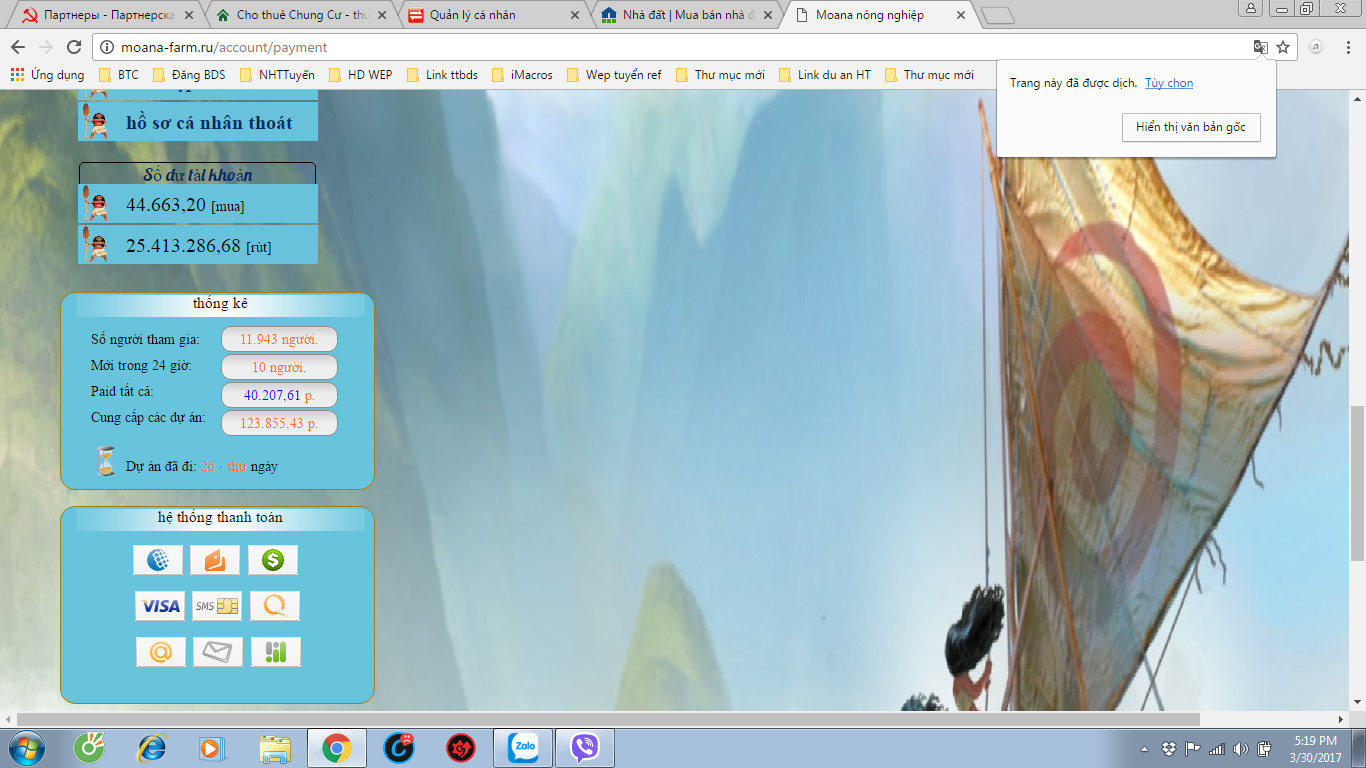Open the Đăng BDS bookmark folder
This screenshot has width=1366, height=768.
pos(188,75)
